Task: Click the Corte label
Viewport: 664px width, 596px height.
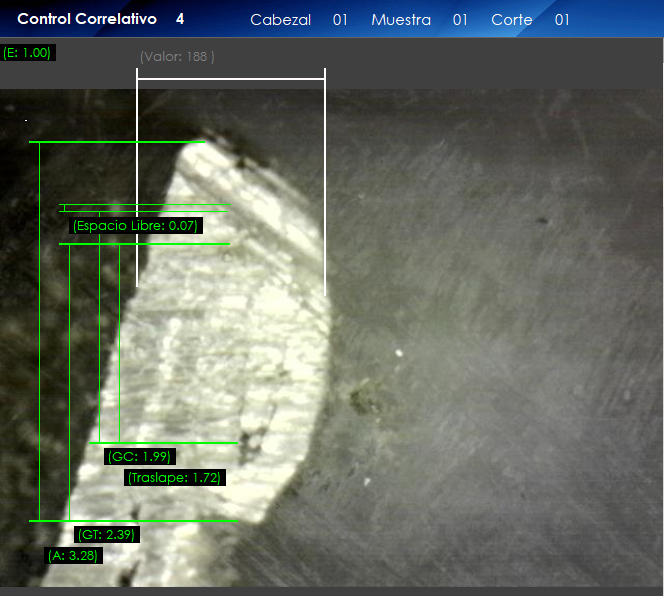Action: (x=511, y=20)
